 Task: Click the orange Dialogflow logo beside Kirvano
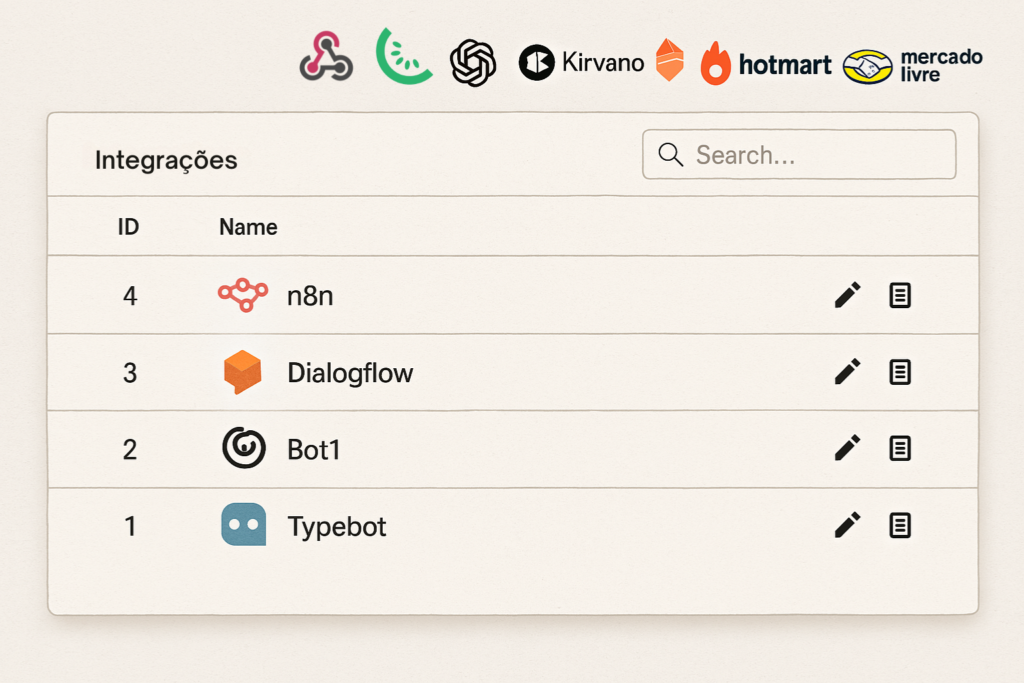point(670,59)
